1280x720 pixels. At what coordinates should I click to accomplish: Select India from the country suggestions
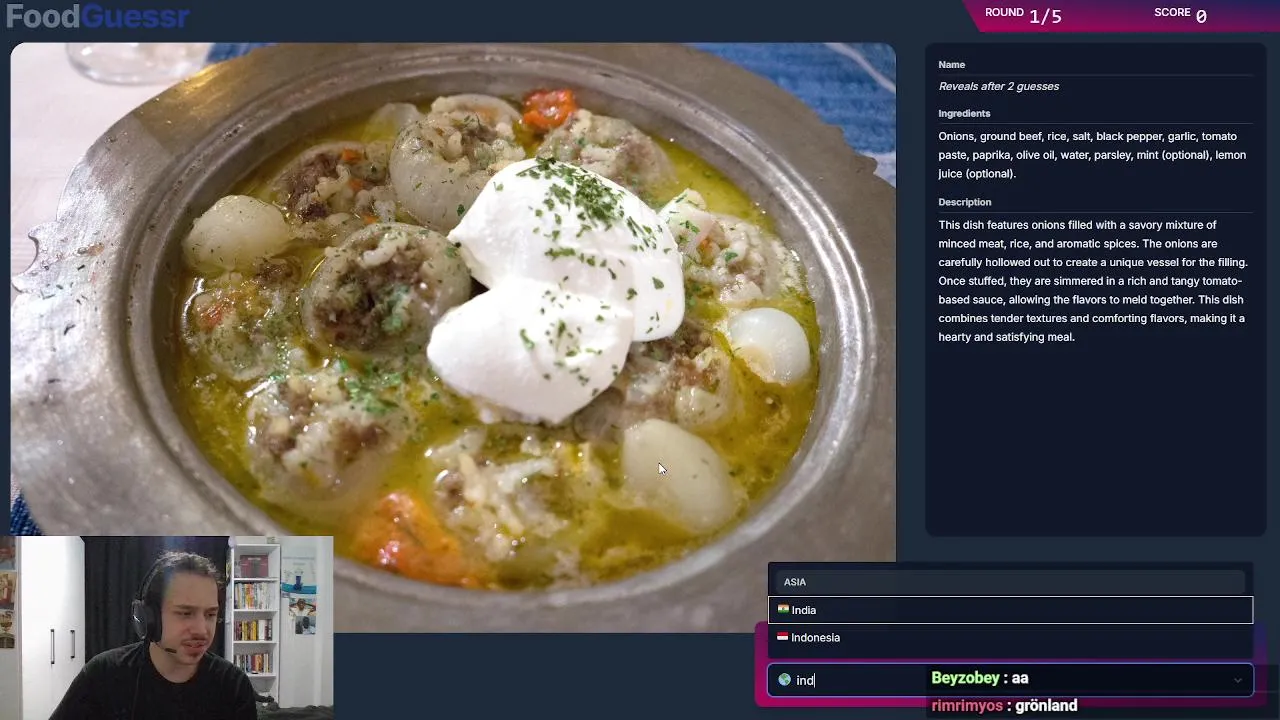1010,610
